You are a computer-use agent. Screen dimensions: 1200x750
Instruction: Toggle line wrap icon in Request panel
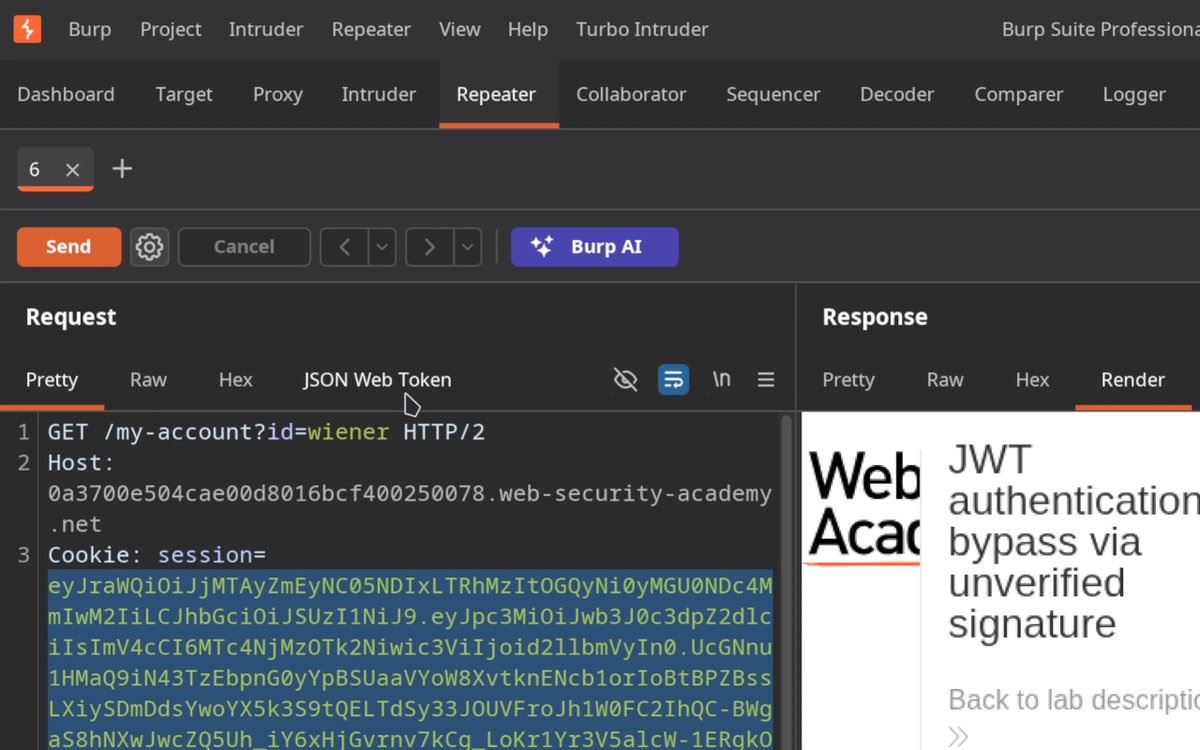point(674,380)
